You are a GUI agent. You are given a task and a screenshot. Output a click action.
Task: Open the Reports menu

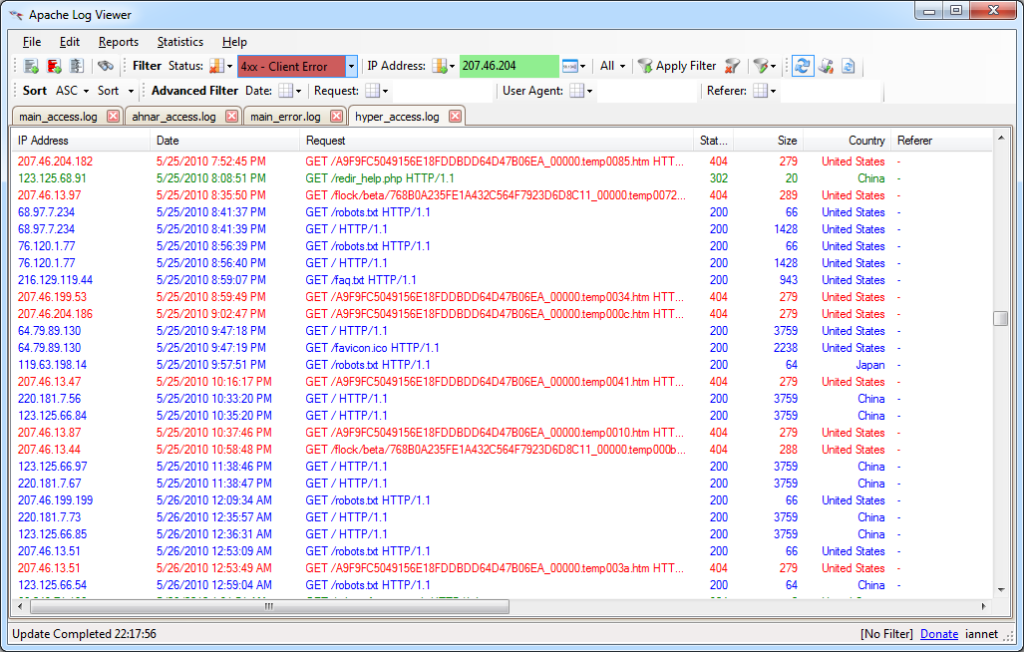[x=118, y=42]
